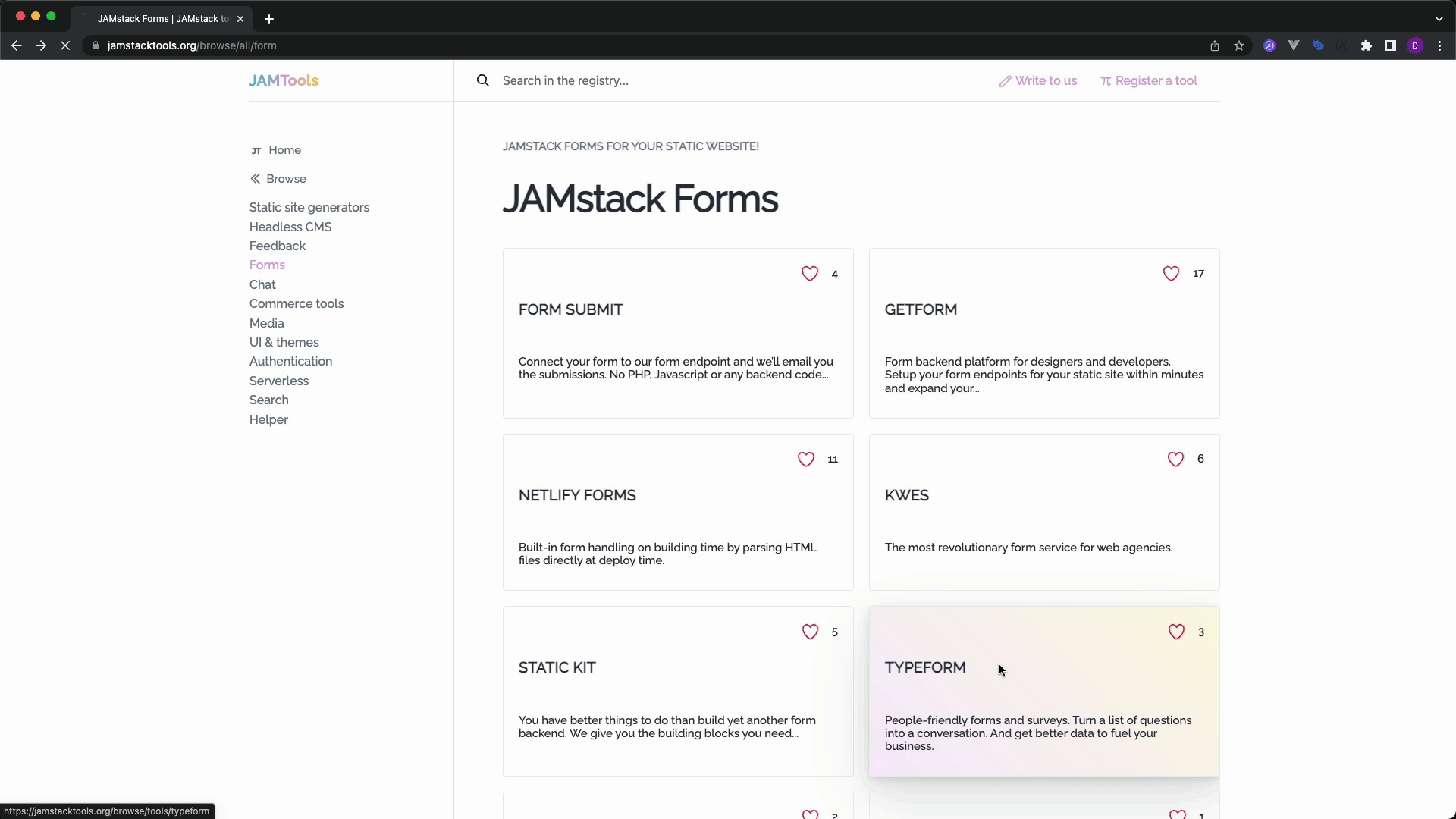Click the Write to us pencil icon
Viewport: 1456px width, 819px height.
tap(1005, 81)
